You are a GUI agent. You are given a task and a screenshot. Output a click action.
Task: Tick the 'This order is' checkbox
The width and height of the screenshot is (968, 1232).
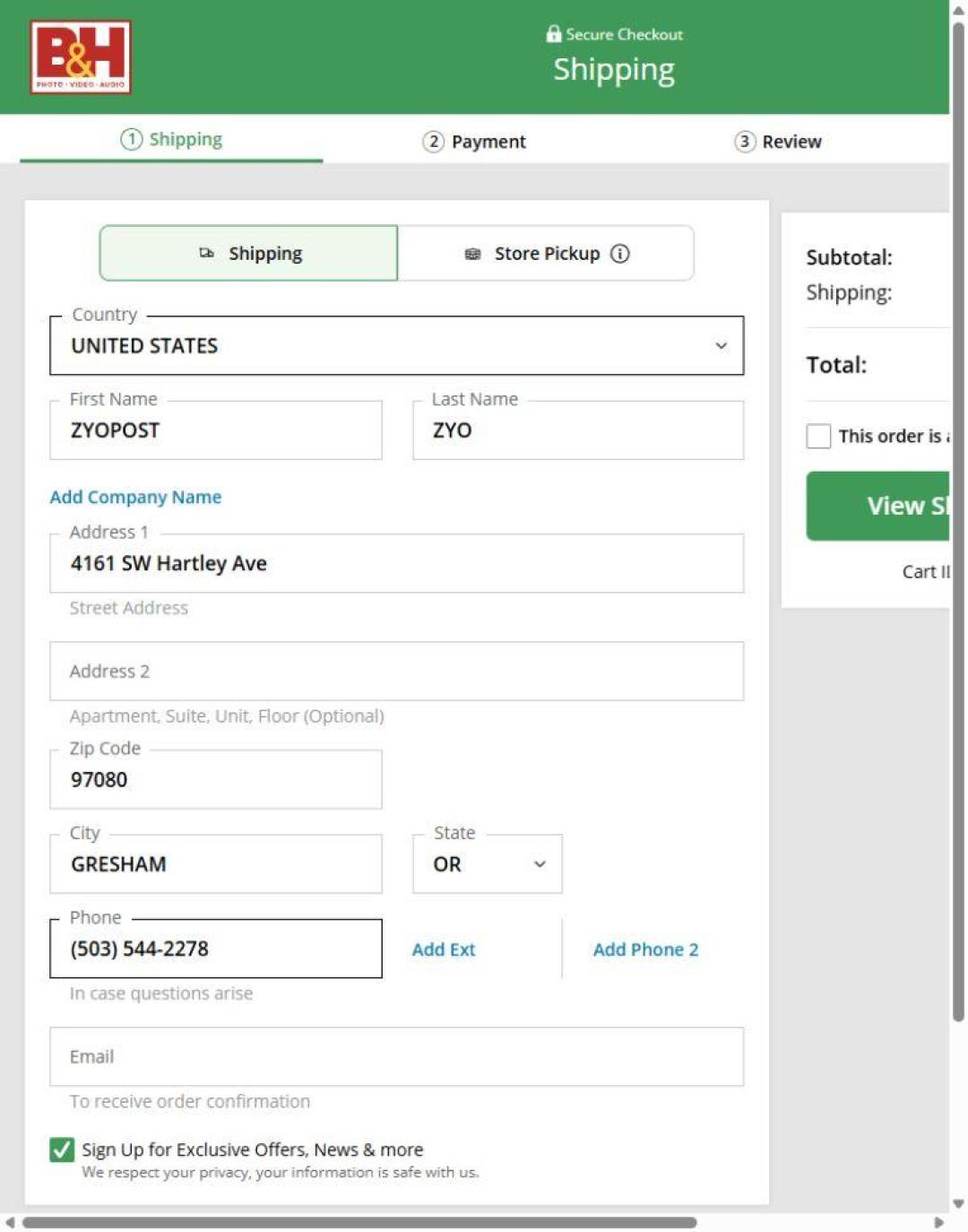pos(818,436)
